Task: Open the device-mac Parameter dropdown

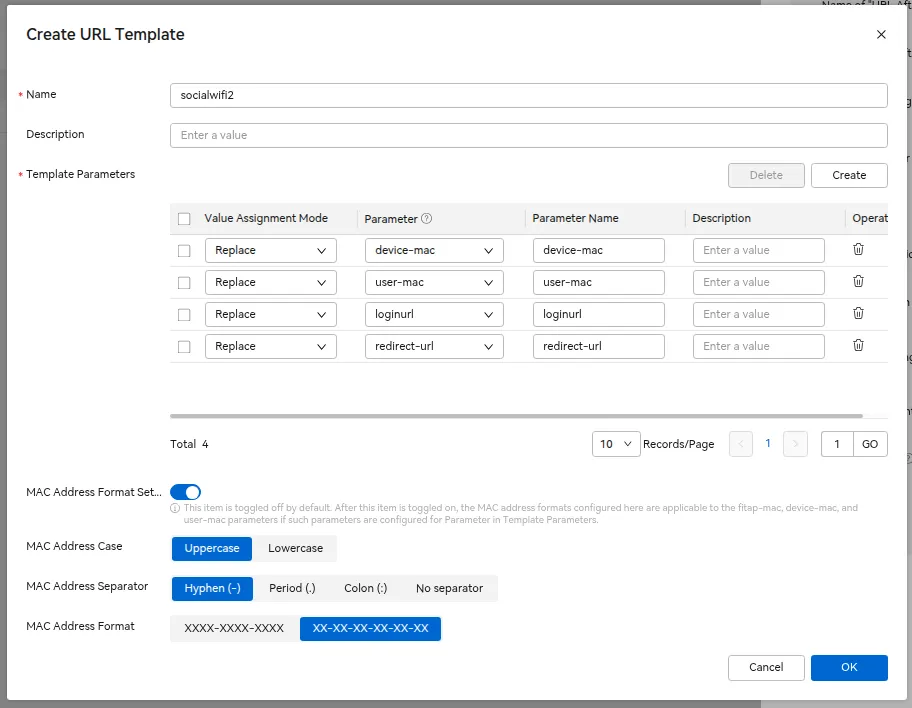Action: coord(433,250)
